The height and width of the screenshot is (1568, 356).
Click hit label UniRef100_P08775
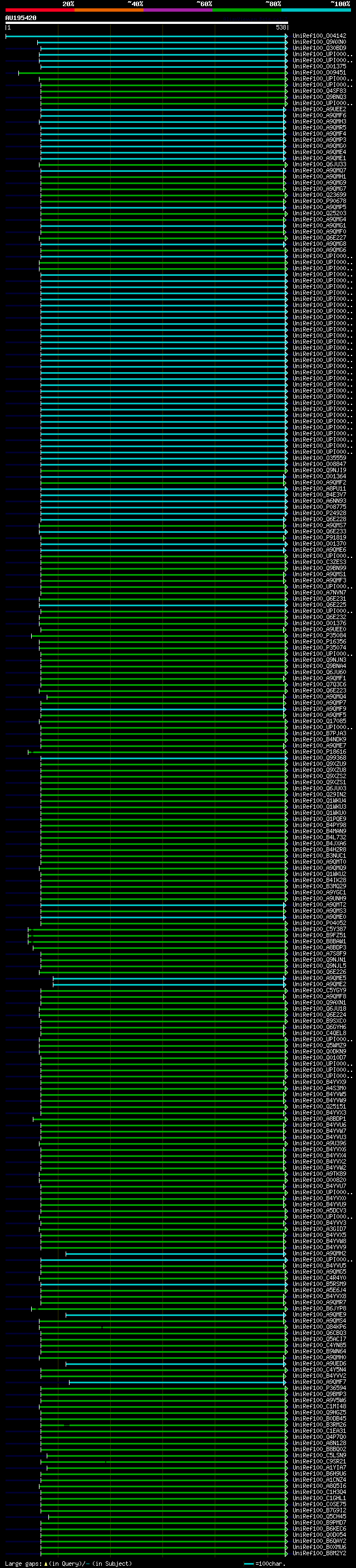tap(319, 507)
